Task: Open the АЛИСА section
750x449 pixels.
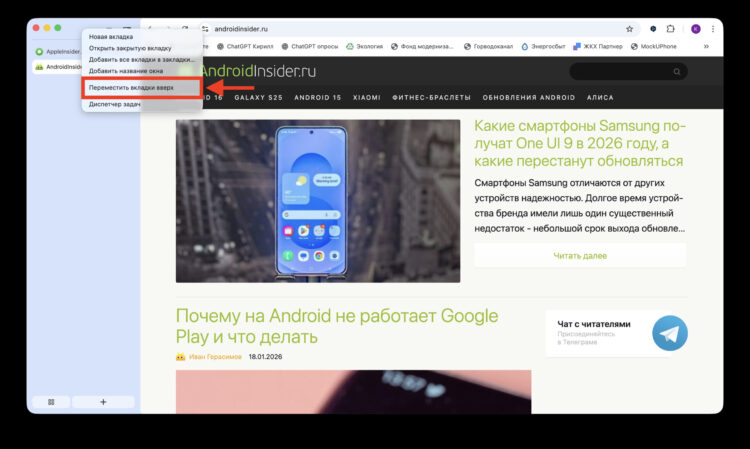Action: click(x=600, y=98)
